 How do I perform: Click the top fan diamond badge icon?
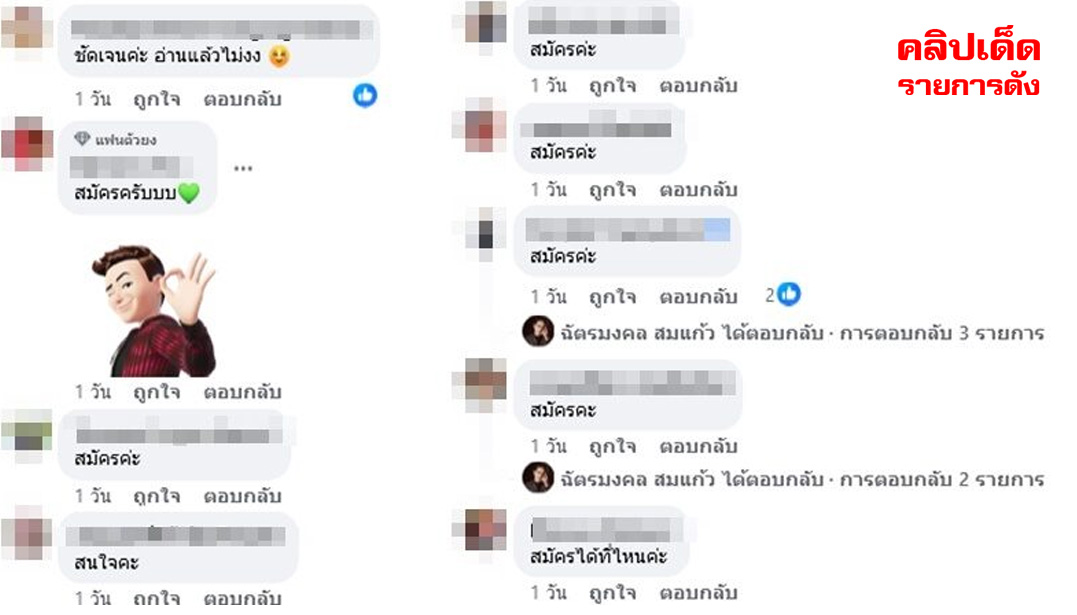tap(82, 139)
